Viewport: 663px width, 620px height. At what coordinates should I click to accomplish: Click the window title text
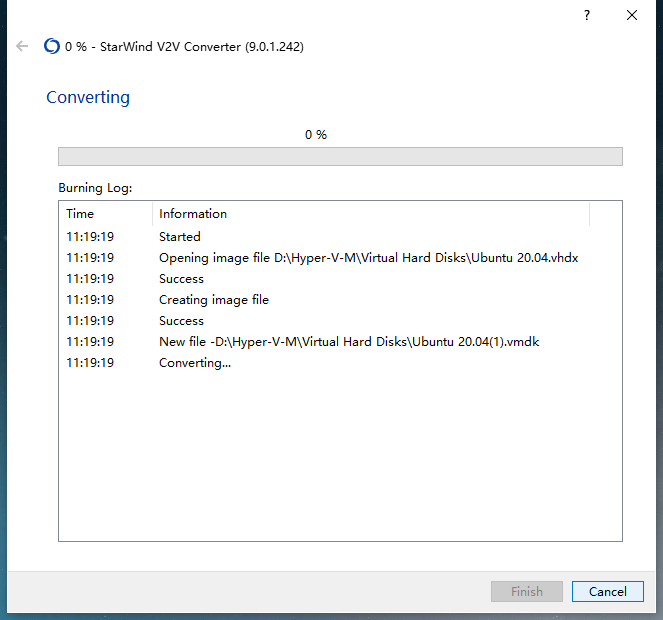click(184, 47)
